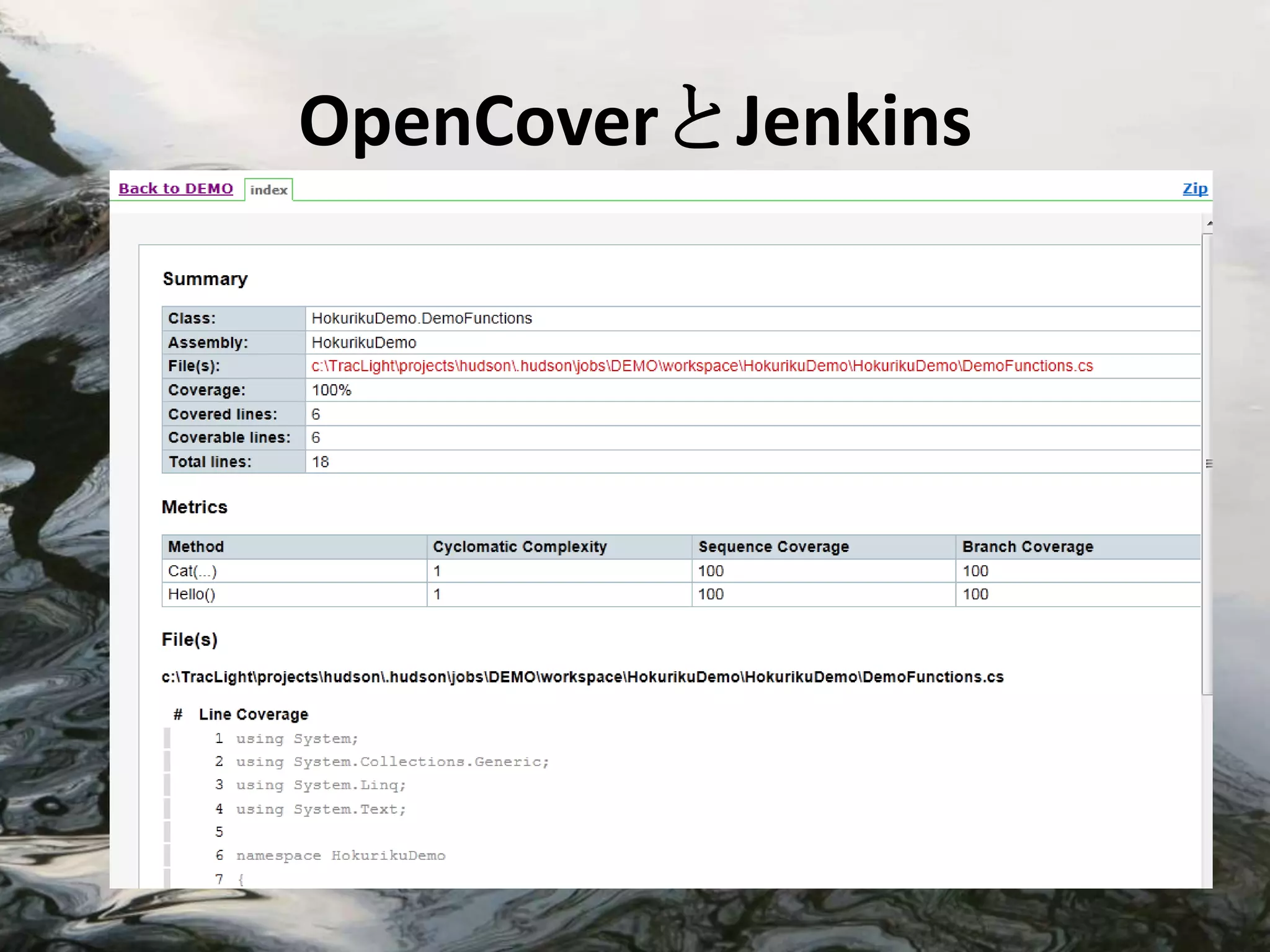Image resolution: width=1270 pixels, height=952 pixels.
Task: Click the Line Coverage header
Action: pos(254,715)
